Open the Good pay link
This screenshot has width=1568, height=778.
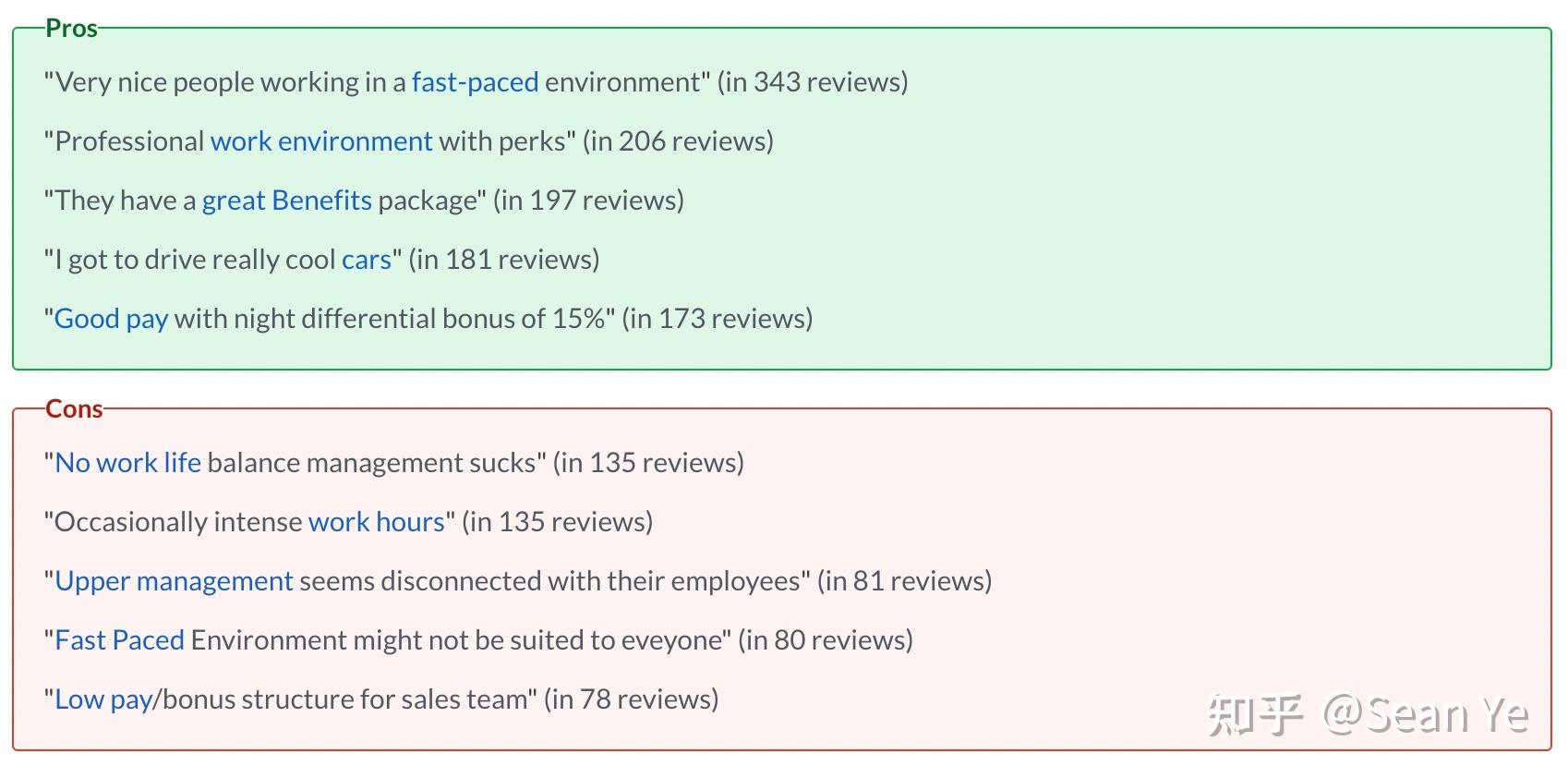pos(111,319)
